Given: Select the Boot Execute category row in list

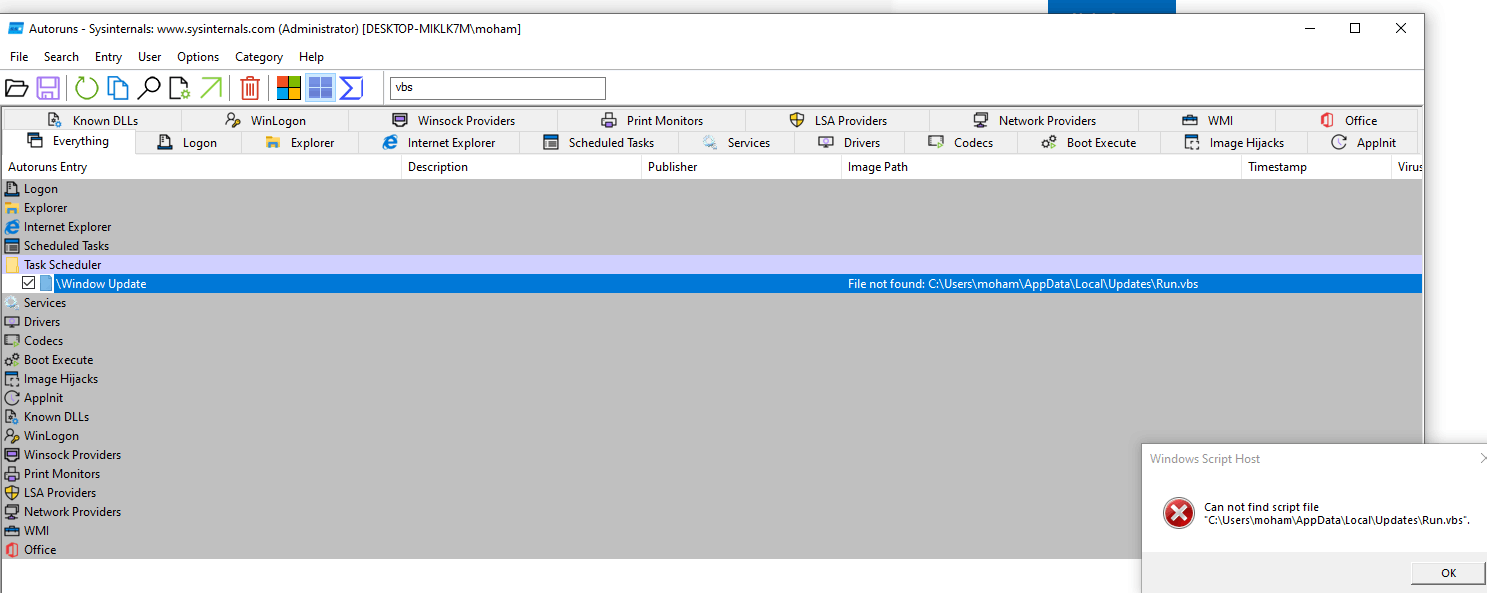Looking at the screenshot, I should (x=711, y=360).
